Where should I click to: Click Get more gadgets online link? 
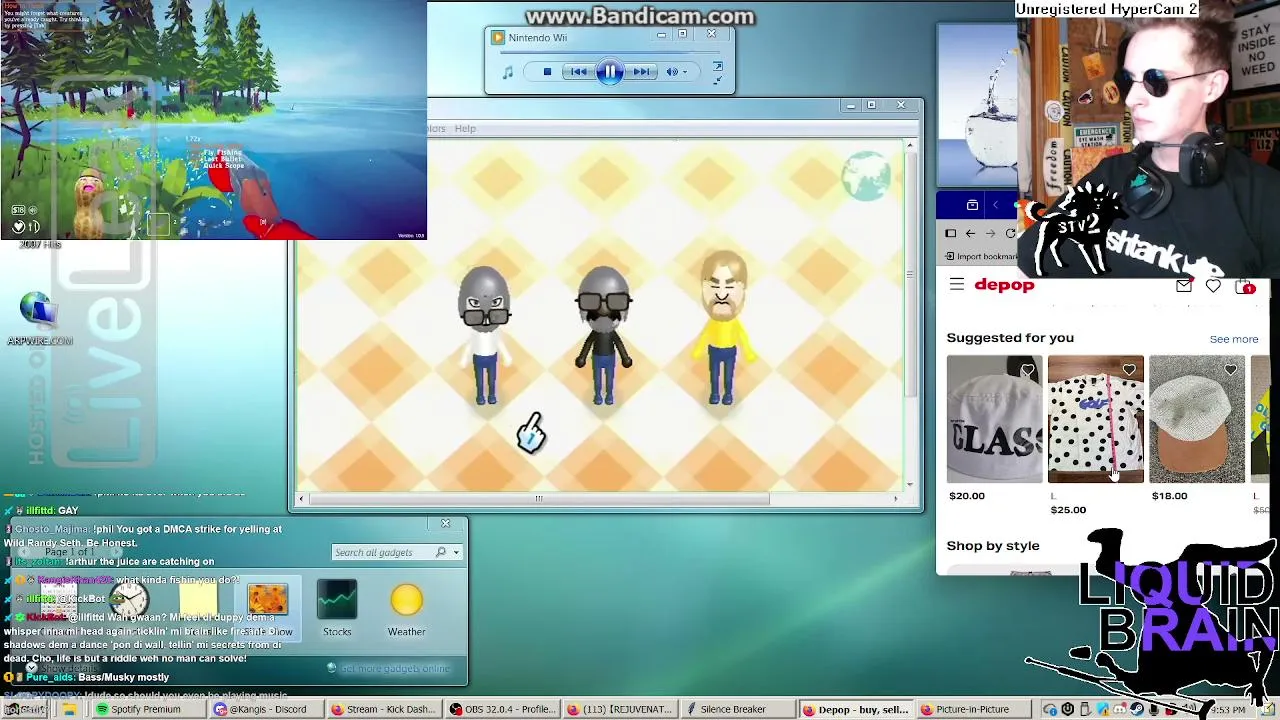click(x=396, y=668)
